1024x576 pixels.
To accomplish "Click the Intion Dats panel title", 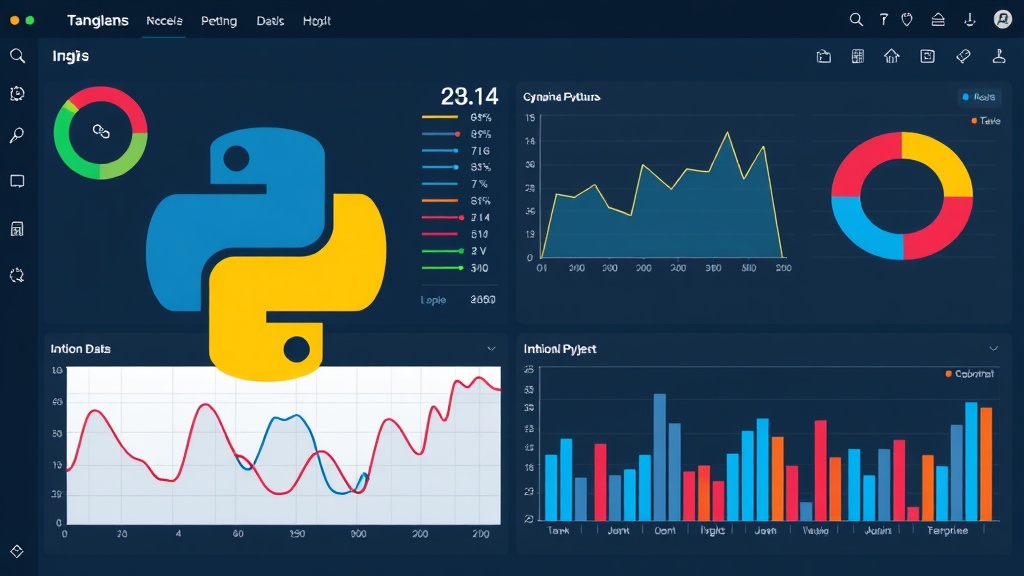I will (80, 349).
